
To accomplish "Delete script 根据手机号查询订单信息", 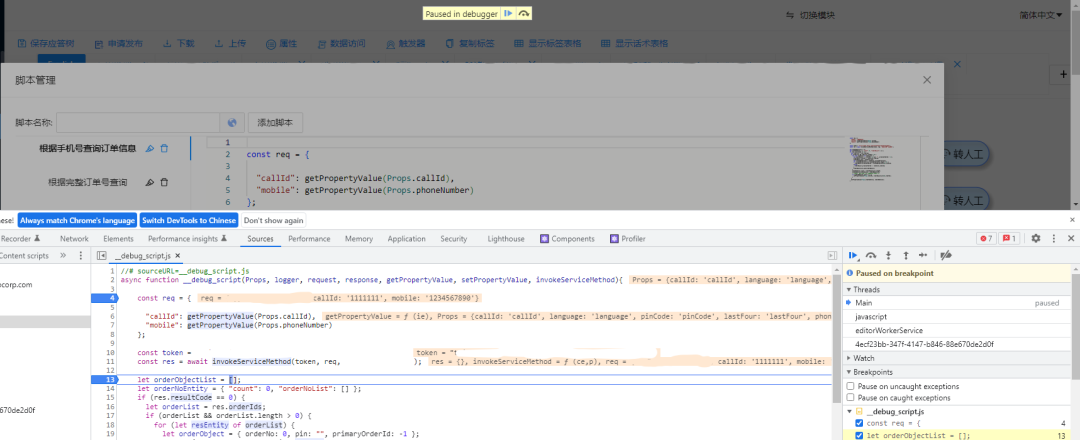I will 164,148.
